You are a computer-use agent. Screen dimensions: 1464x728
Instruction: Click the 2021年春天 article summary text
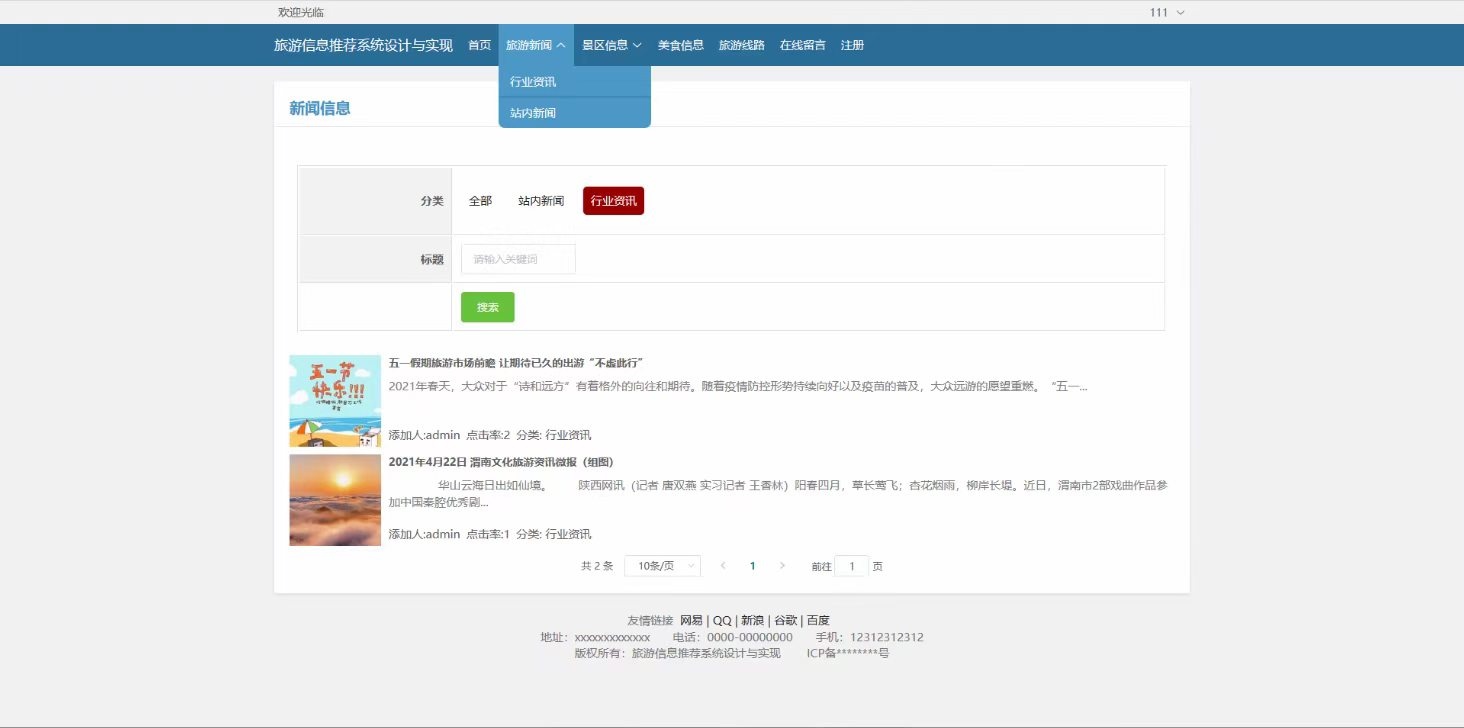(x=738, y=386)
